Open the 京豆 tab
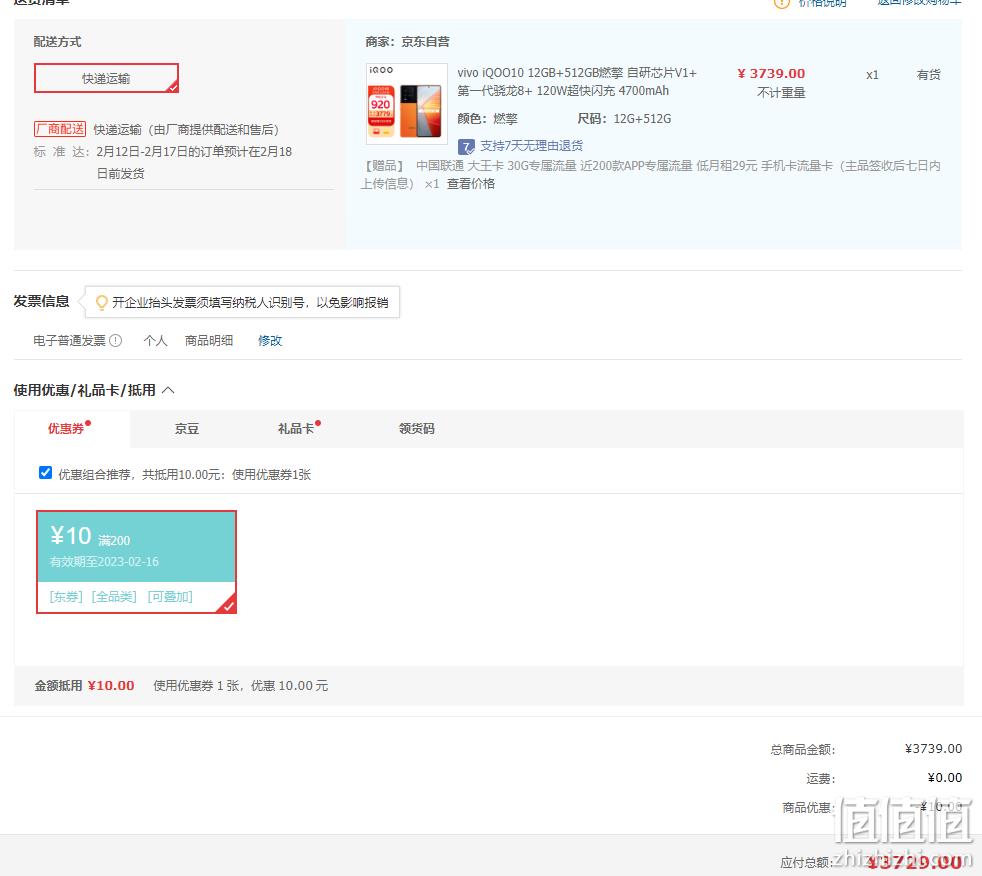 tap(187, 429)
